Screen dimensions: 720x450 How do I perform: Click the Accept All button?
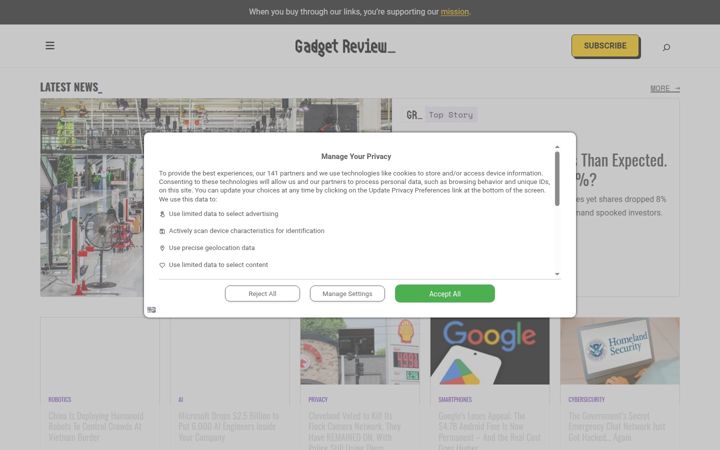coord(444,293)
